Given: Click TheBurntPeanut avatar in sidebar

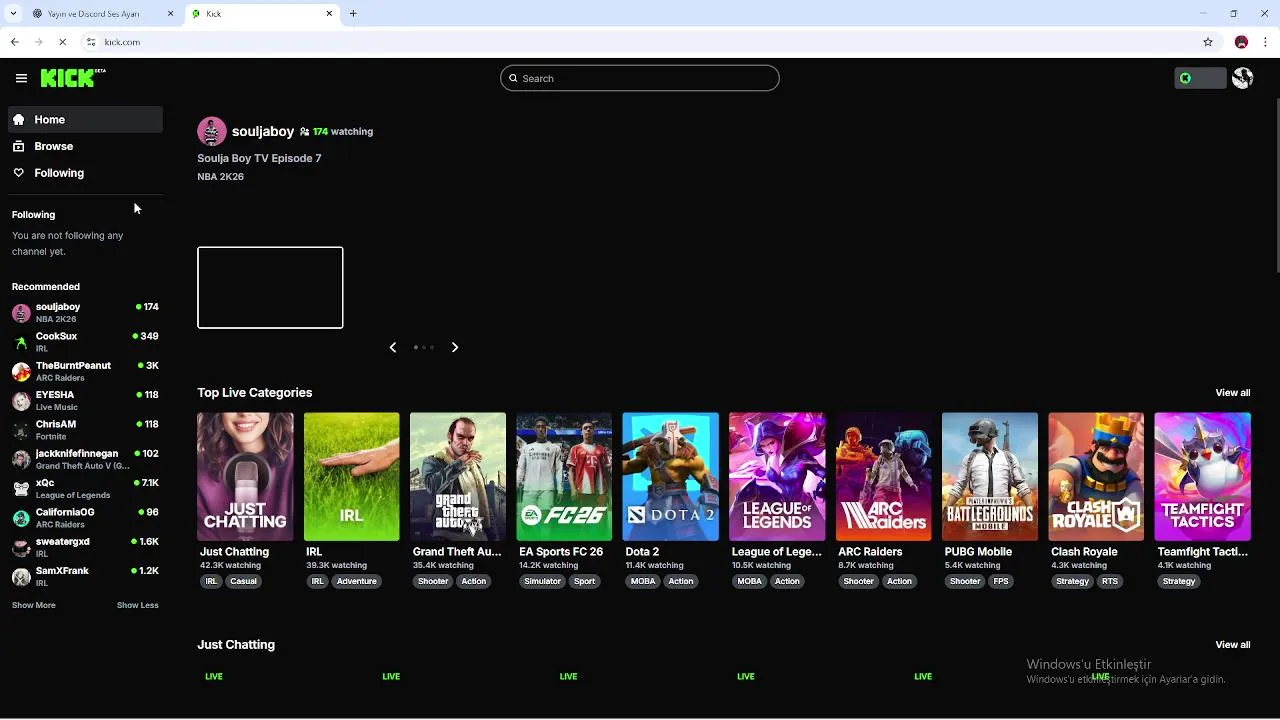Looking at the screenshot, I should [x=21, y=371].
